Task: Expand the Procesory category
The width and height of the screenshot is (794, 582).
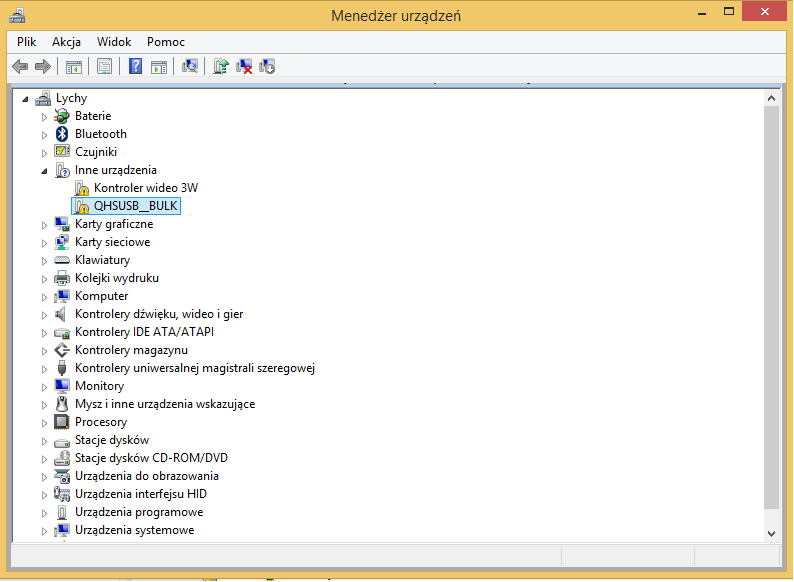Action: 44,423
